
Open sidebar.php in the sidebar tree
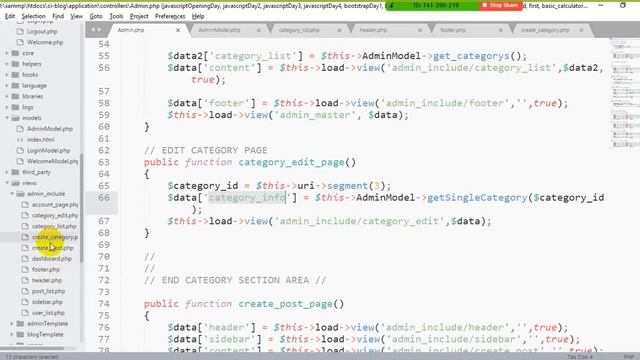point(47,302)
